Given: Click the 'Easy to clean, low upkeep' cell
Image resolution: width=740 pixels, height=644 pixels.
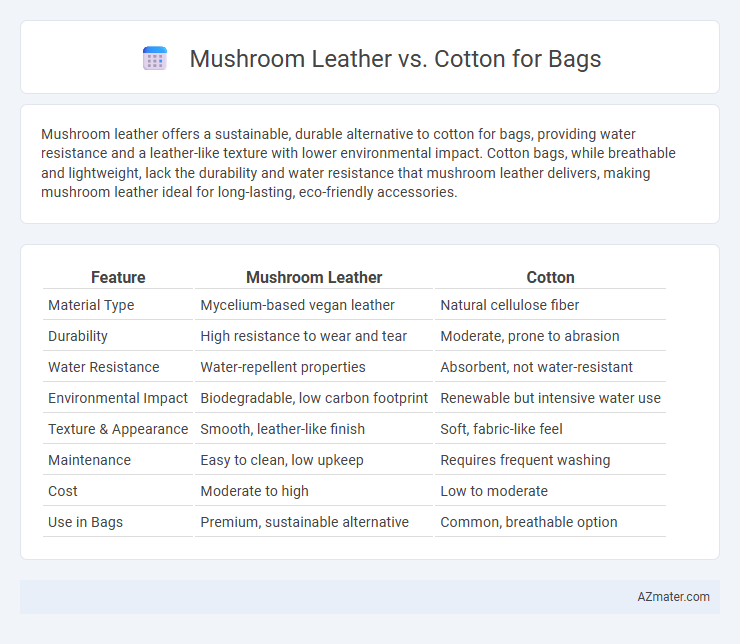Looking at the screenshot, I should [282, 460].
